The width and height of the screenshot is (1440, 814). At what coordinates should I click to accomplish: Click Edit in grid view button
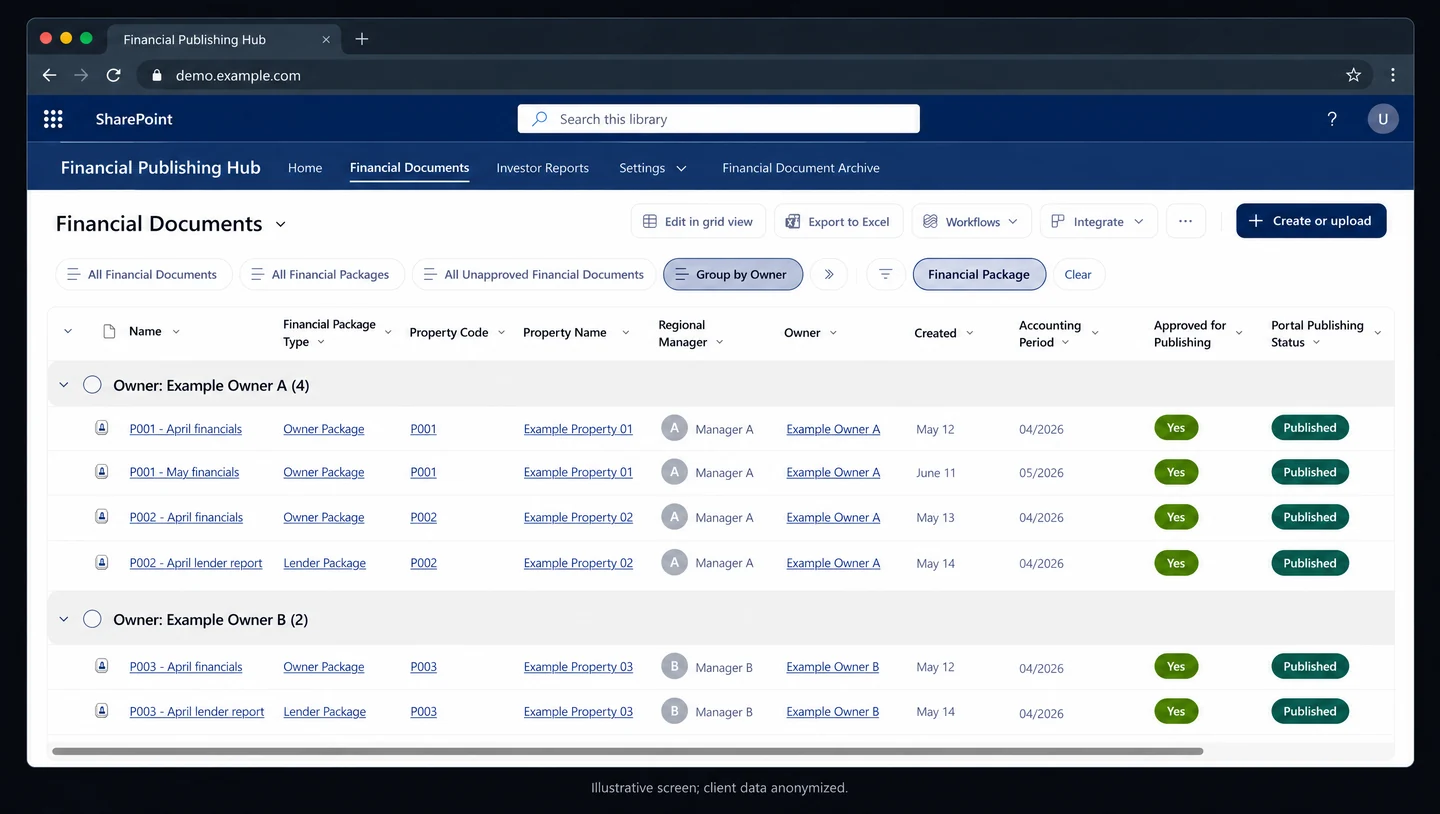(698, 221)
